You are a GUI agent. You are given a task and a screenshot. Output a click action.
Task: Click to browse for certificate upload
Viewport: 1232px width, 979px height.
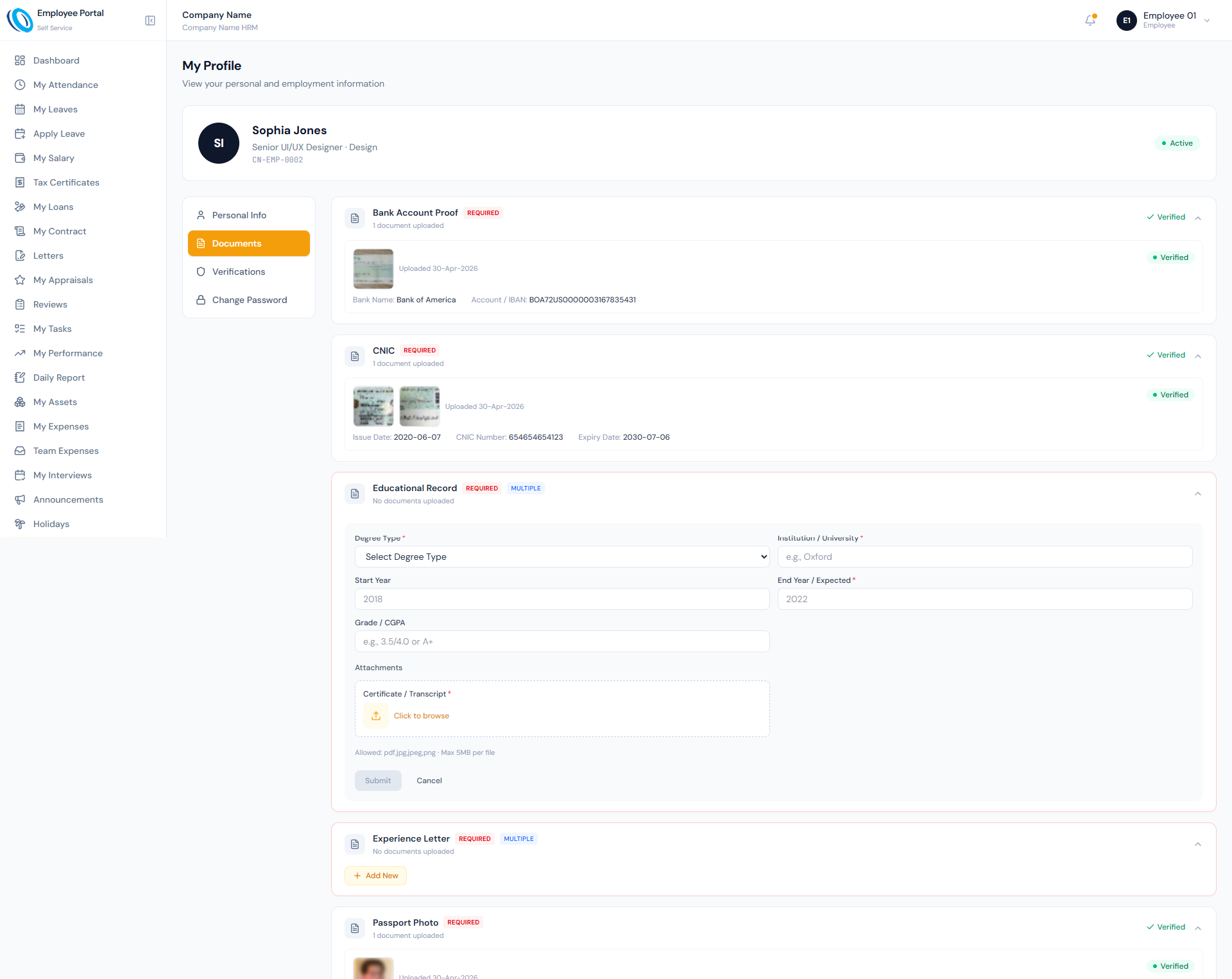[x=422, y=716]
